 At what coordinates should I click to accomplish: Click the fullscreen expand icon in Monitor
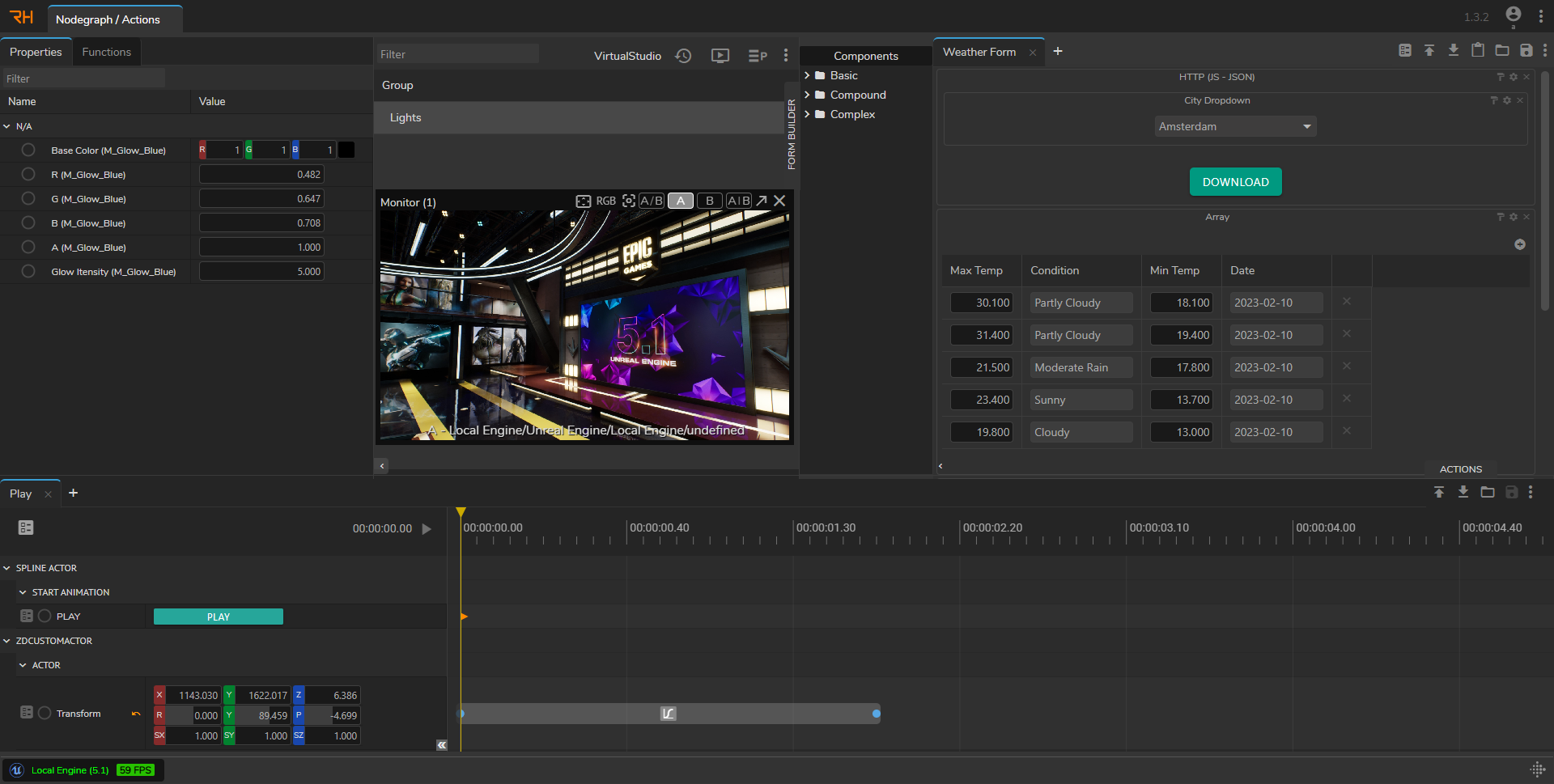coord(583,201)
